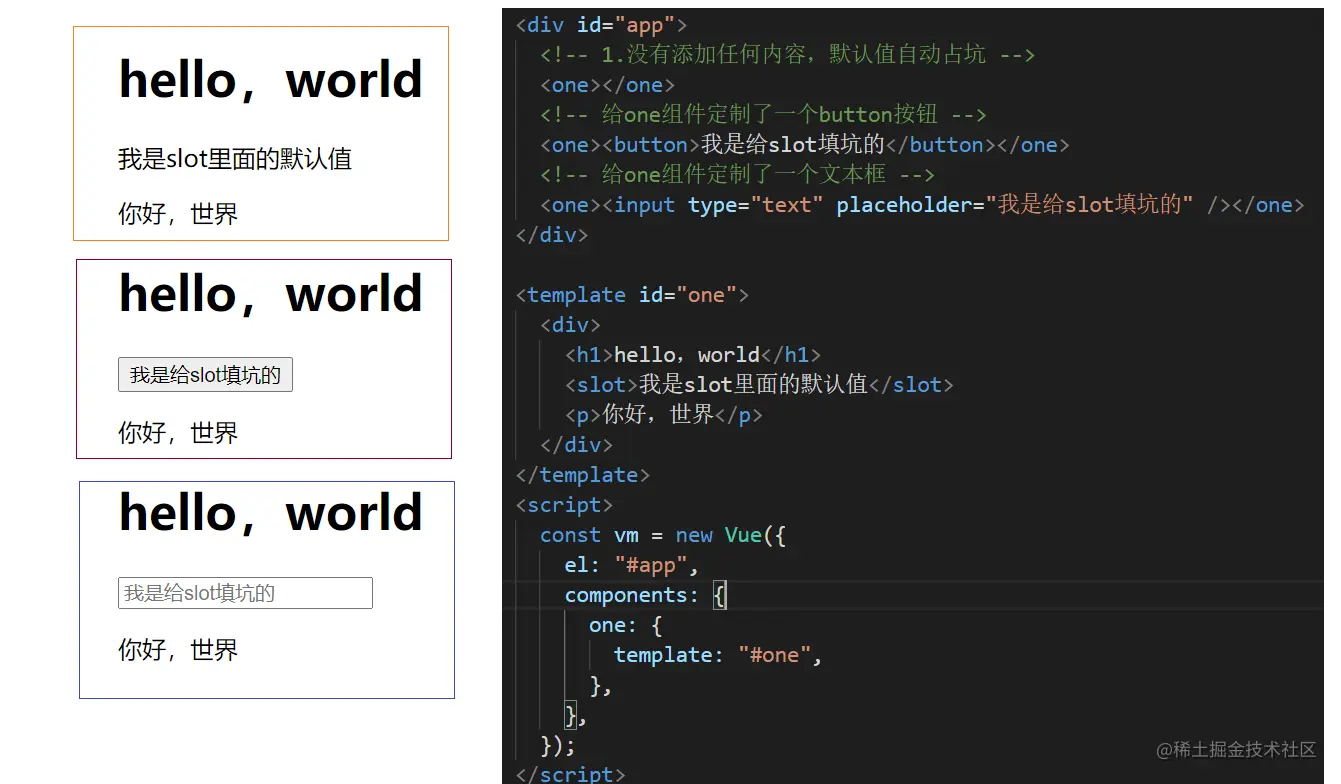Click the opening <script> tag line
Viewport: 1341px width, 784px height.
click(564, 505)
